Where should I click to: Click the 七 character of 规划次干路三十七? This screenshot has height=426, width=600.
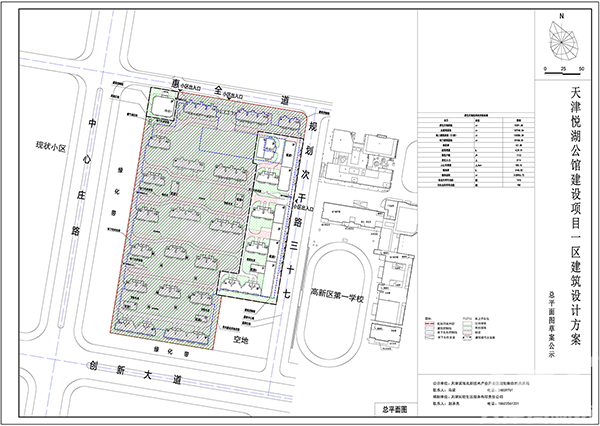coord(286,294)
